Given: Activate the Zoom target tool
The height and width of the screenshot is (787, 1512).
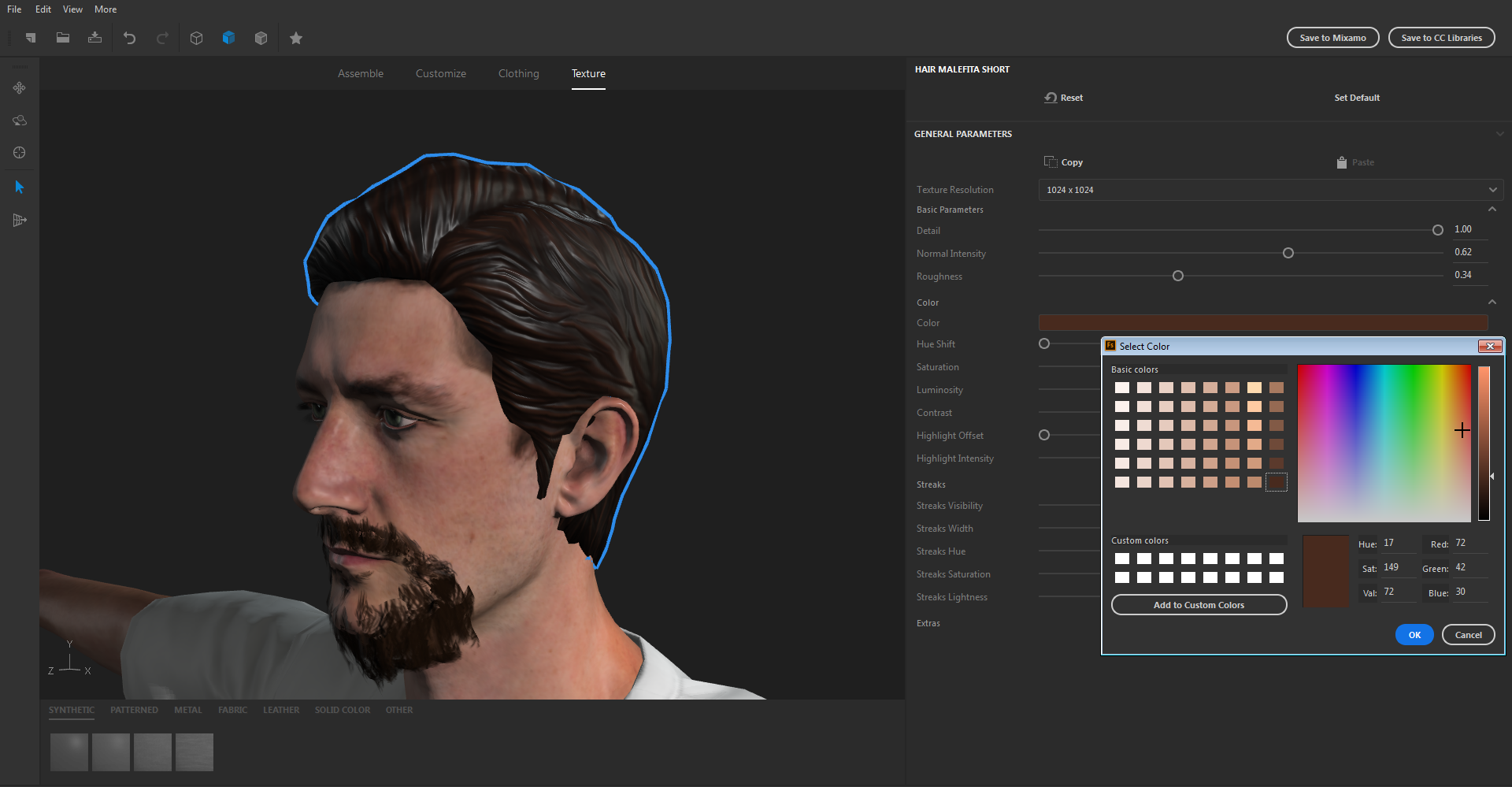Looking at the screenshot, I should (19, 153).
